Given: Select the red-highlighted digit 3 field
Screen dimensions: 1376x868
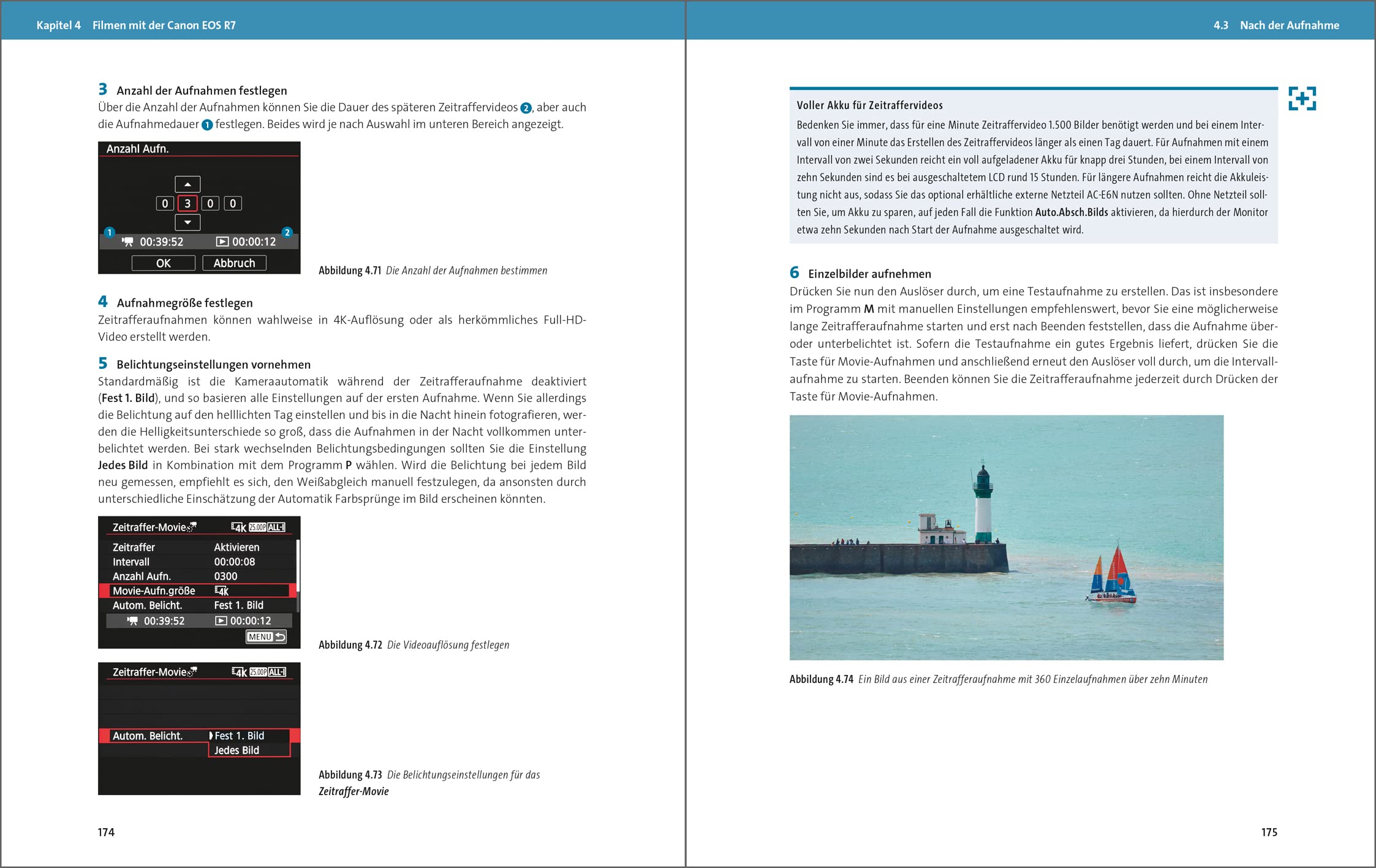Looking at the screenshot, I should tap(187, 203).
